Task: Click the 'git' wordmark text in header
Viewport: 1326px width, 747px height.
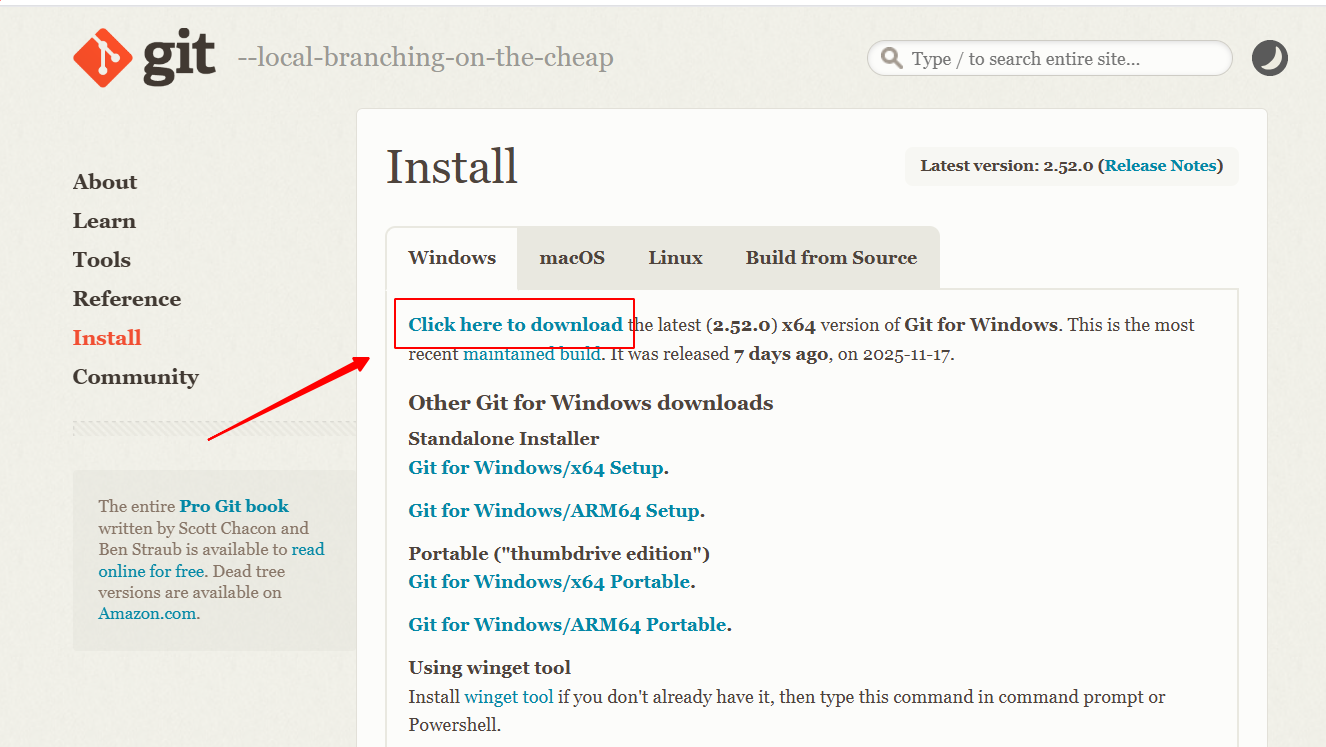Action: click(x=179, y=58)
